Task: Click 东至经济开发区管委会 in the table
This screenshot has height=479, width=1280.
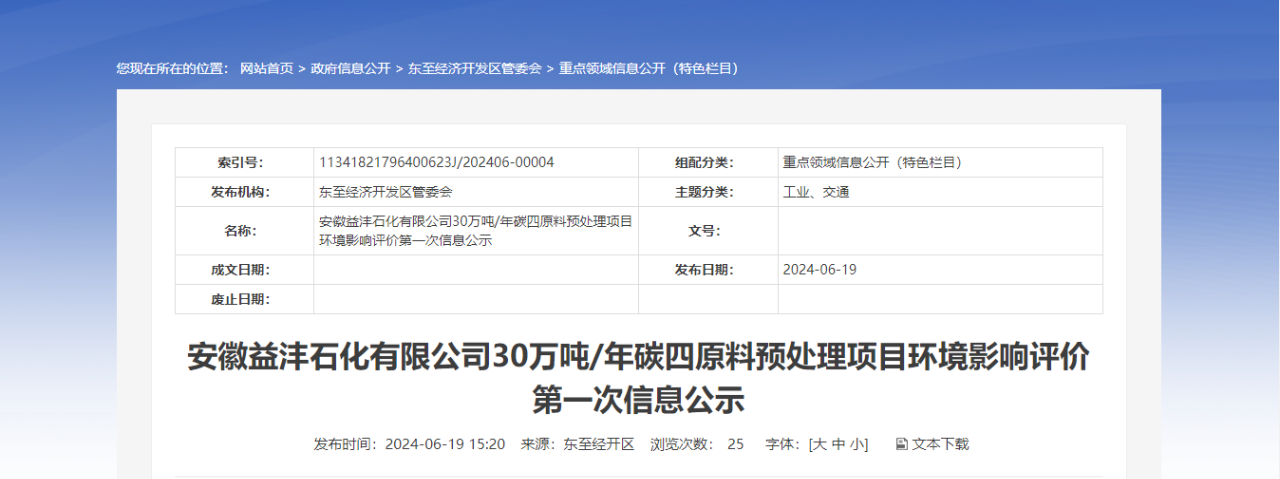Action: pos(385,192)
